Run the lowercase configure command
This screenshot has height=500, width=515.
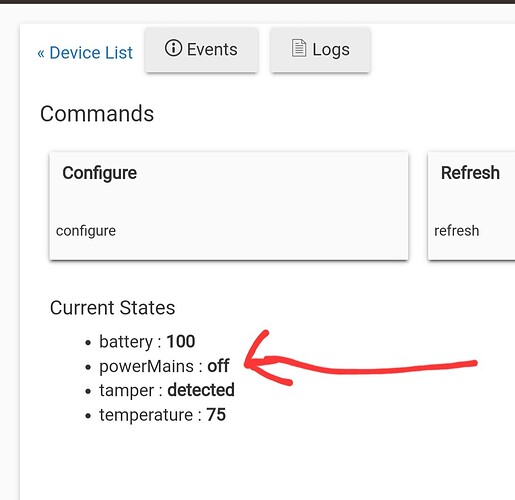coord(86,231)
